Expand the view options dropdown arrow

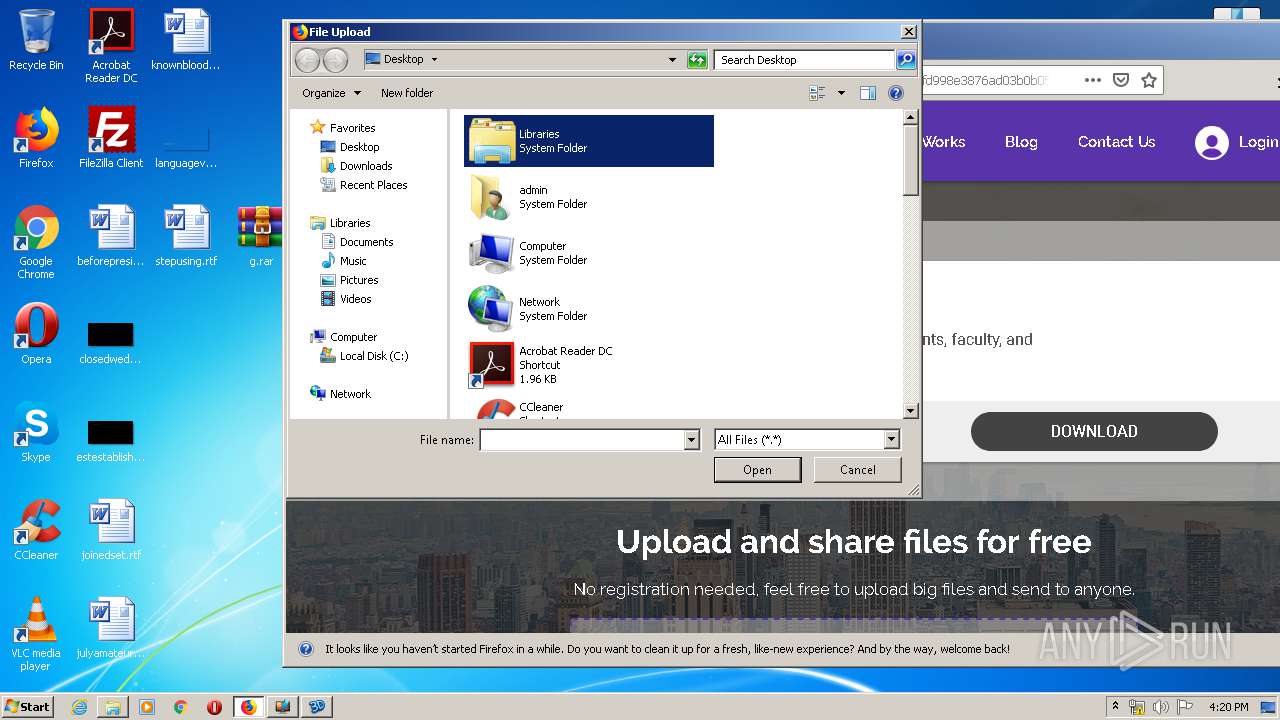841,93
